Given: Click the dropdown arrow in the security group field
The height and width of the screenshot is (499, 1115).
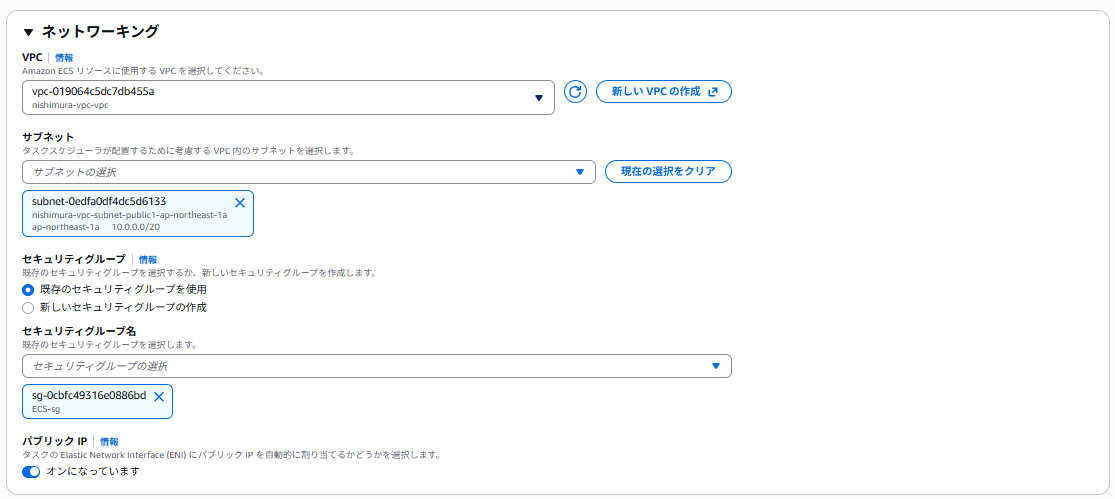Looking at the screenshot, I should (716, 366).
